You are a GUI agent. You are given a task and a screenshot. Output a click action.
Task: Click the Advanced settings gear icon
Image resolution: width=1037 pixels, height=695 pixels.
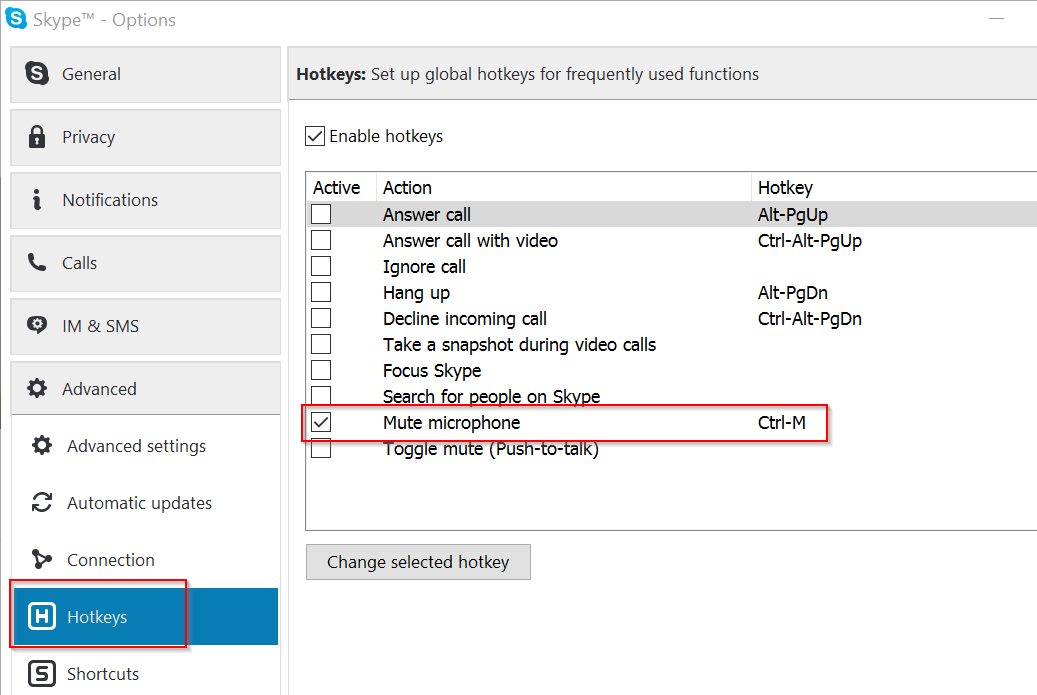click(x=42, y=446)
